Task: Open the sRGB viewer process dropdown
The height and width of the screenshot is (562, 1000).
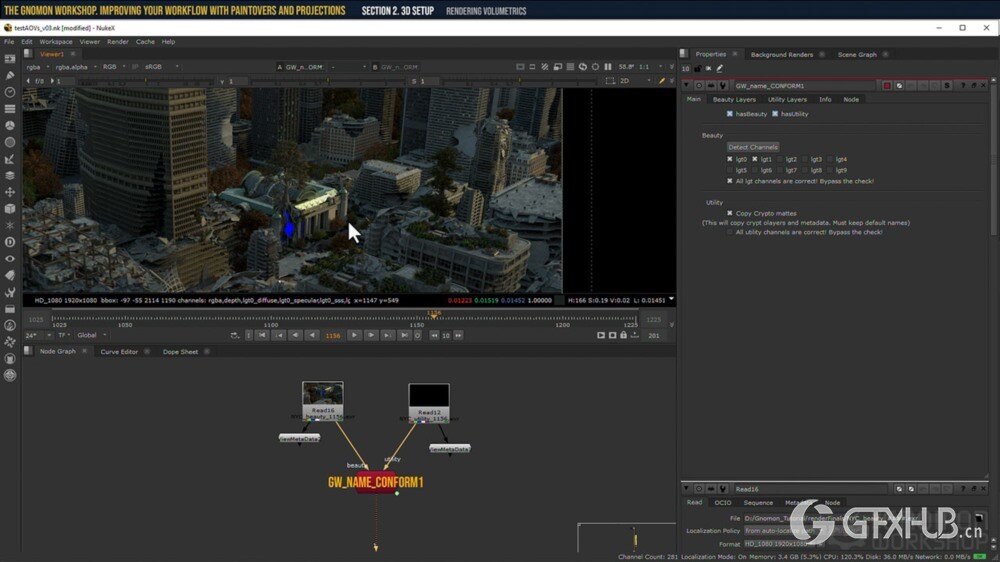Action: coord(161,67)
